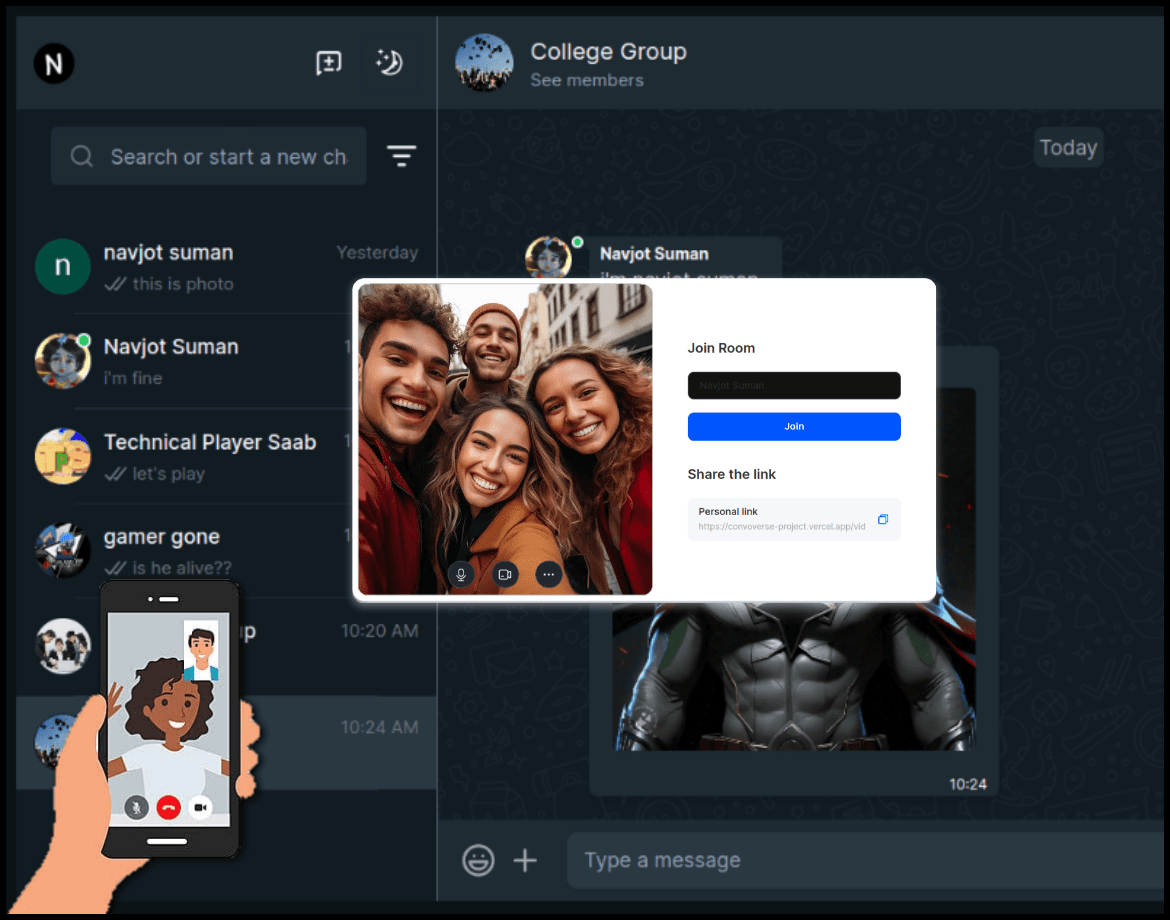Image resolution: width=1170 pixels, height=920 pixels.
Task: Click the new chat icon
Action: click(x=328, y=63)
